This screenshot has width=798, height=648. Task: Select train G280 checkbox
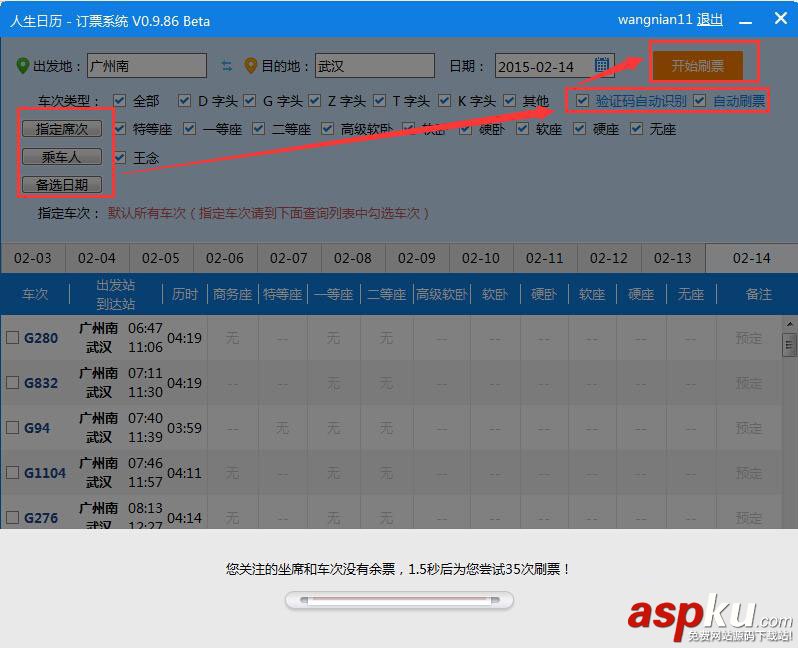point(13,337)
